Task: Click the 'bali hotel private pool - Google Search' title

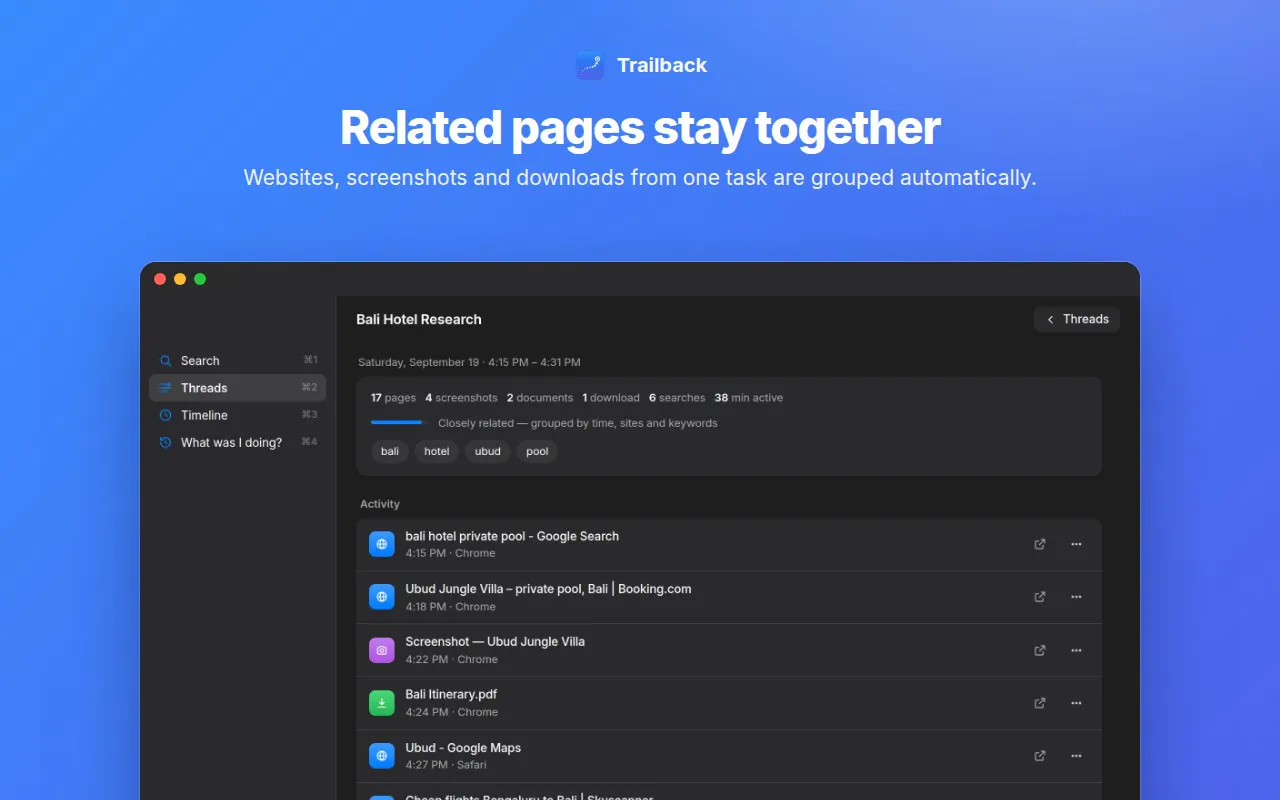Action: point(512,536)
